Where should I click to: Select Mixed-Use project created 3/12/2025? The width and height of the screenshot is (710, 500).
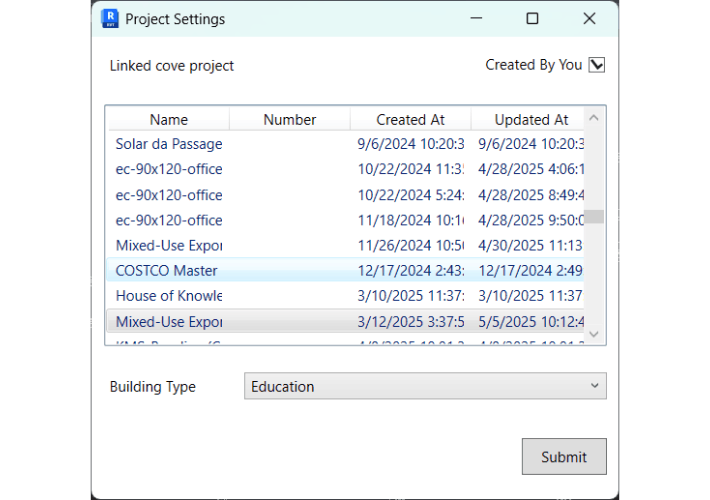click(168, 322)
